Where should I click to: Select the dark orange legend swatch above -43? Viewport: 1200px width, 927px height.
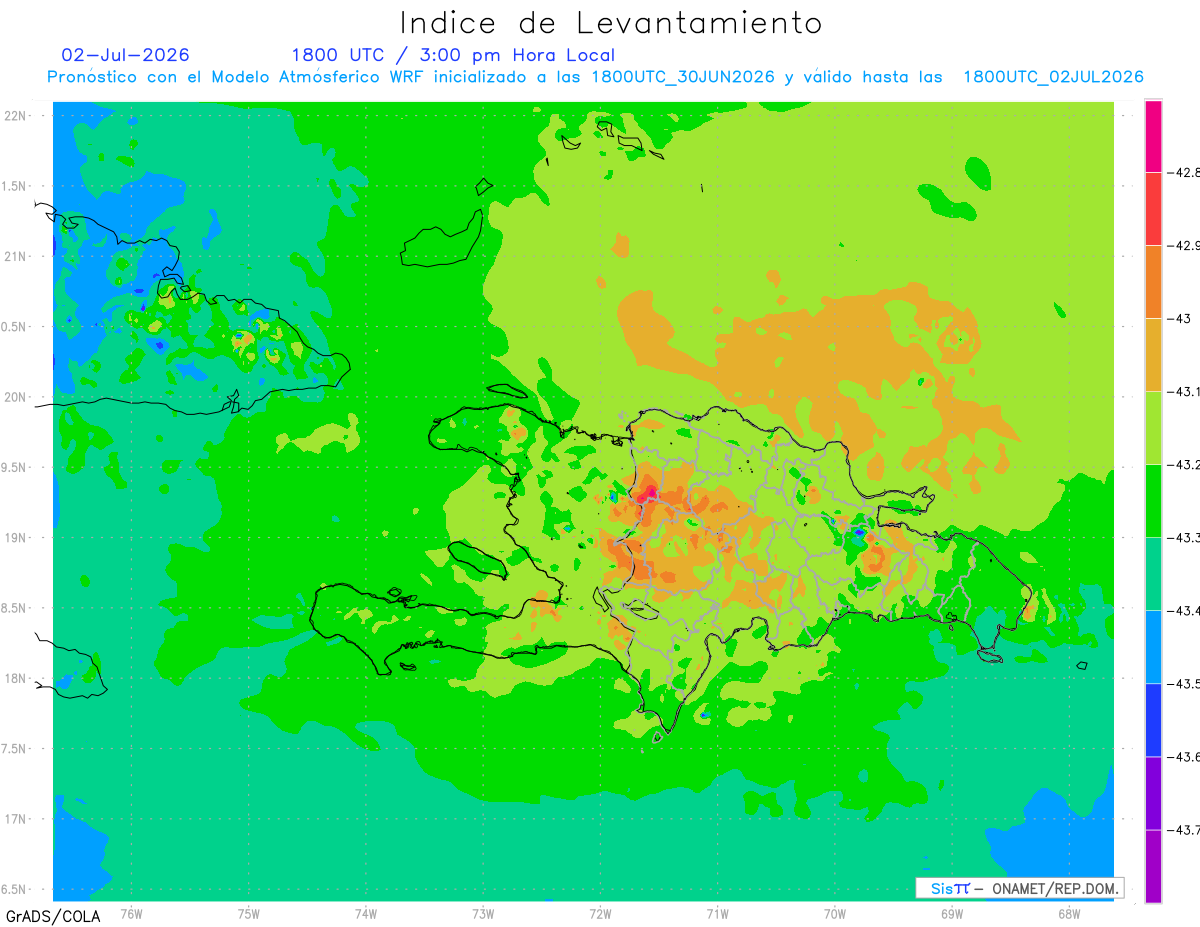1153,281
